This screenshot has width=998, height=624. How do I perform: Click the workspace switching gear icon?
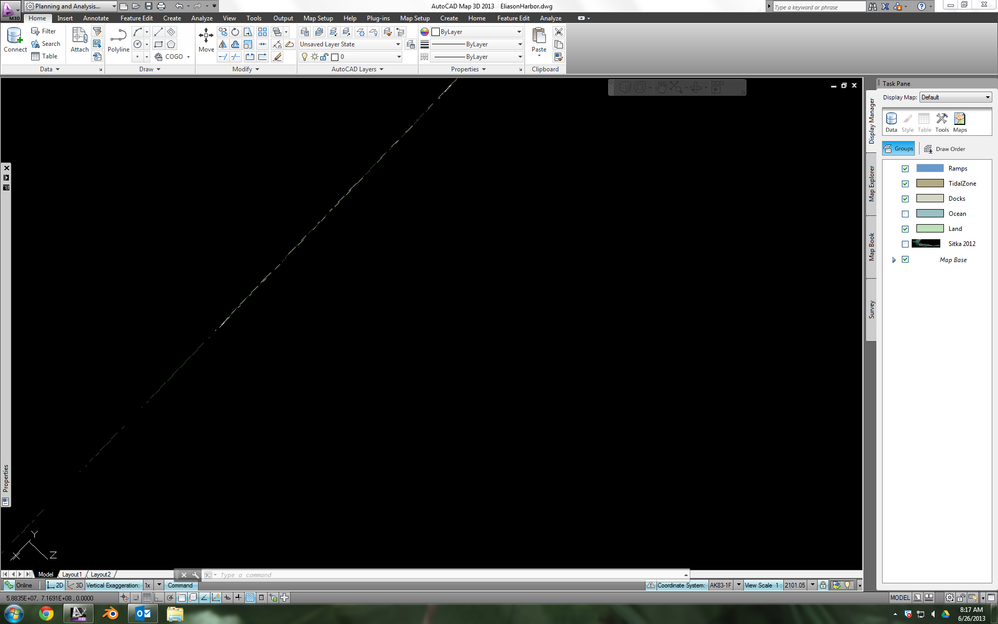point(949,597)
